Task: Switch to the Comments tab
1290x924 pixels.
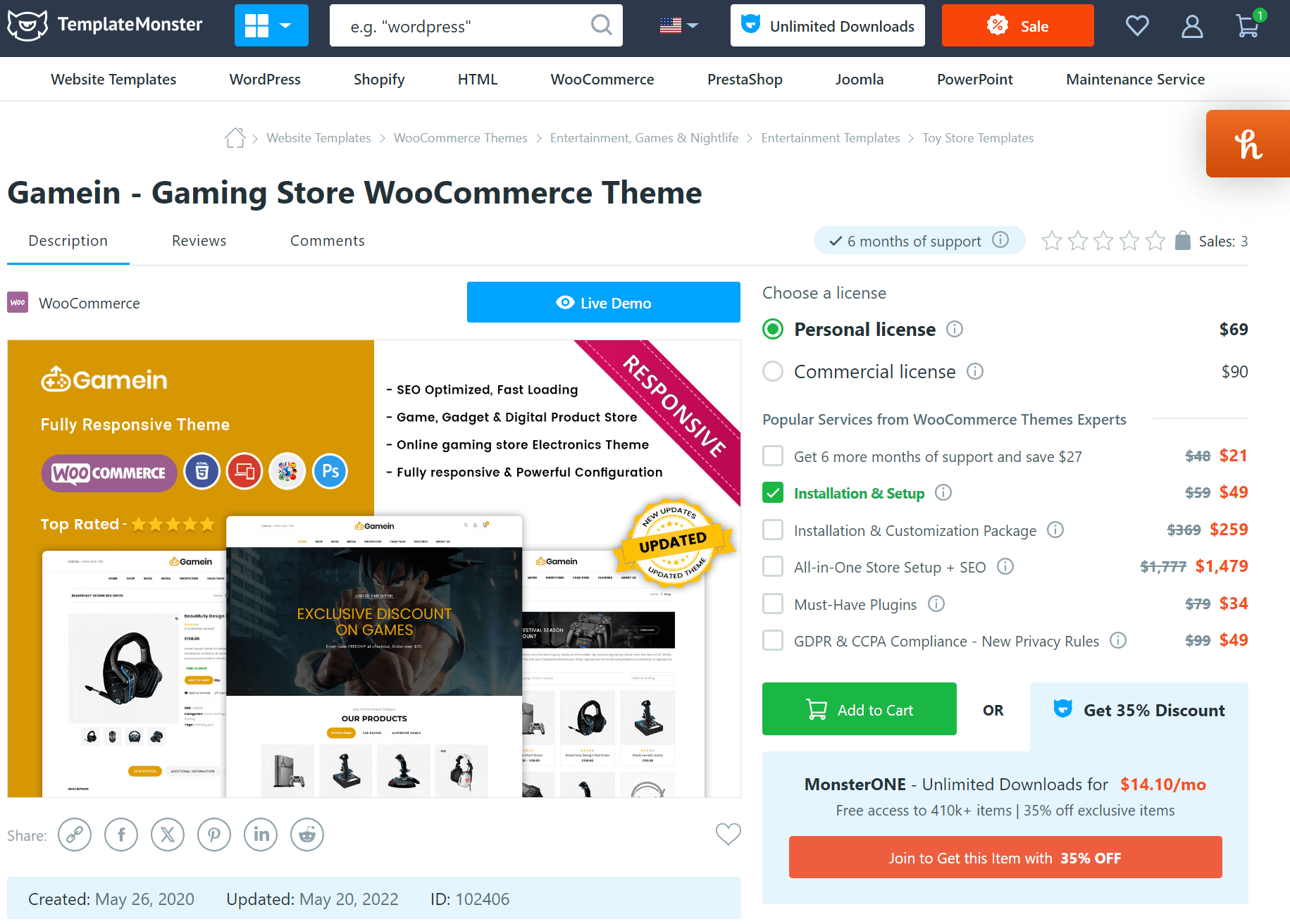Action: 328,241
